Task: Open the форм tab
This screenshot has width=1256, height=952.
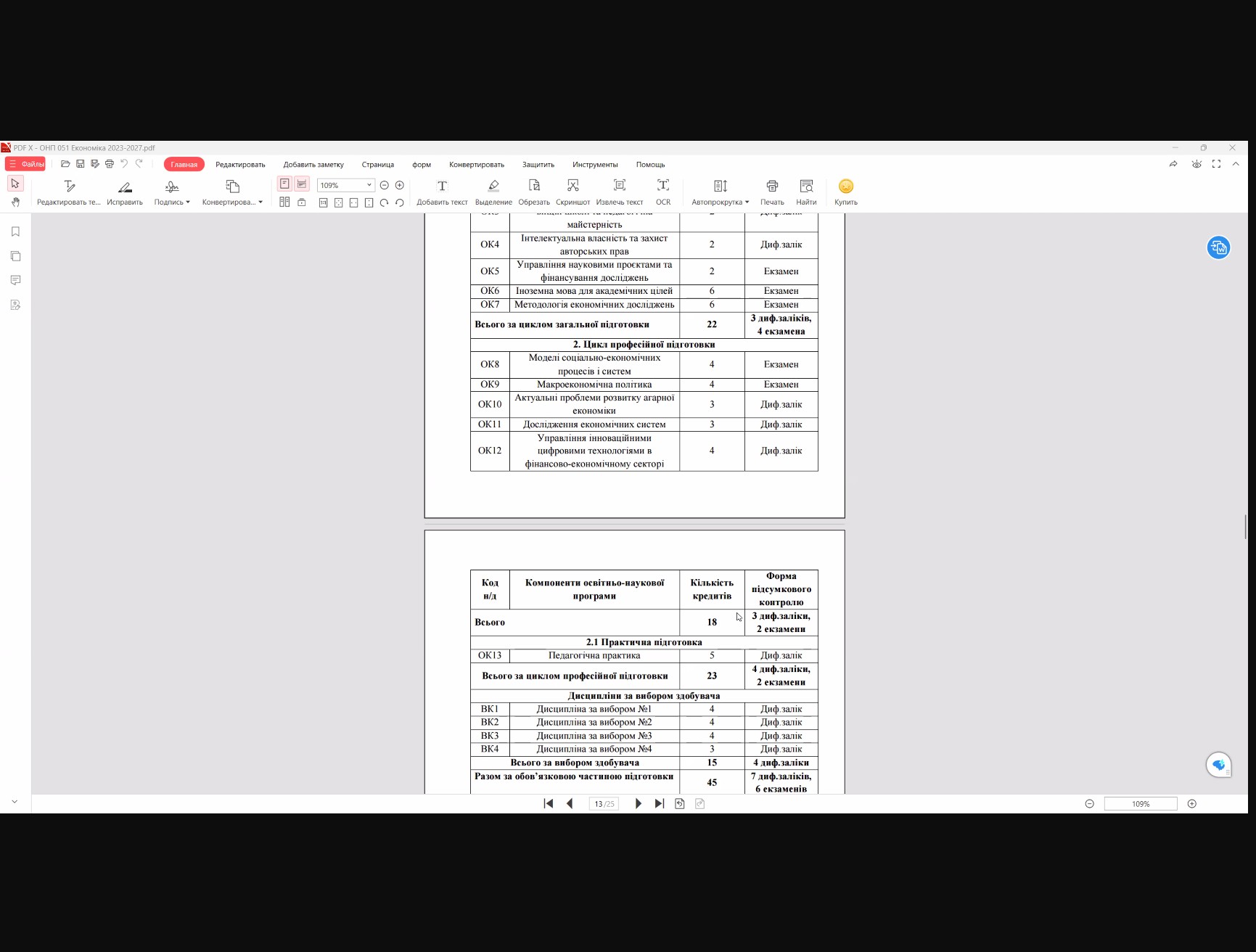Action: click(422, 165)
